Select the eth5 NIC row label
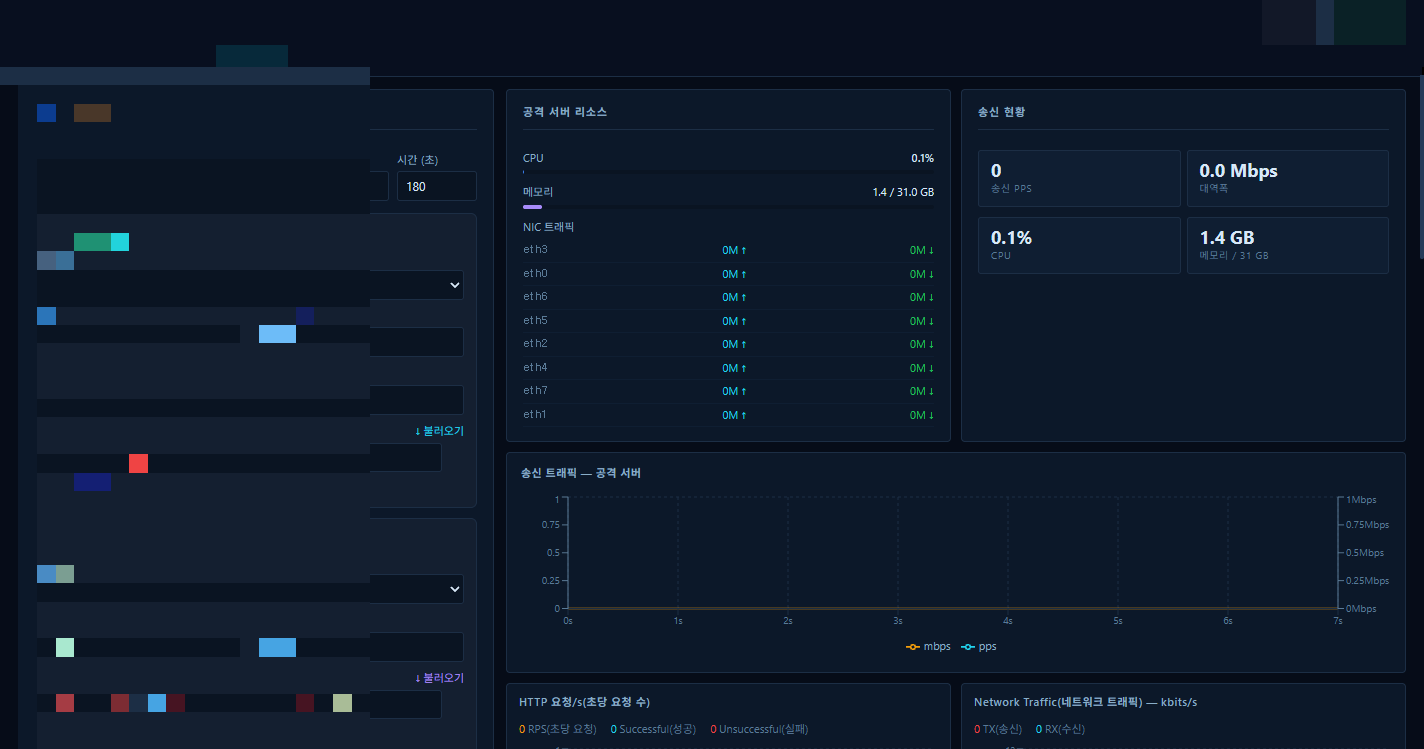The height and width of the screenshot is (749, 1424). point(535,321)
